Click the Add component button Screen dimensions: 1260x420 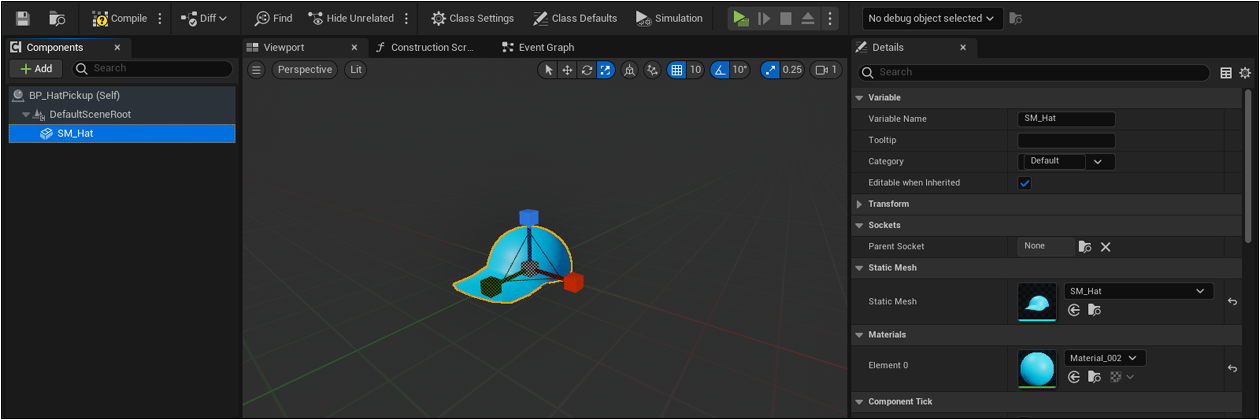(36, 69)
